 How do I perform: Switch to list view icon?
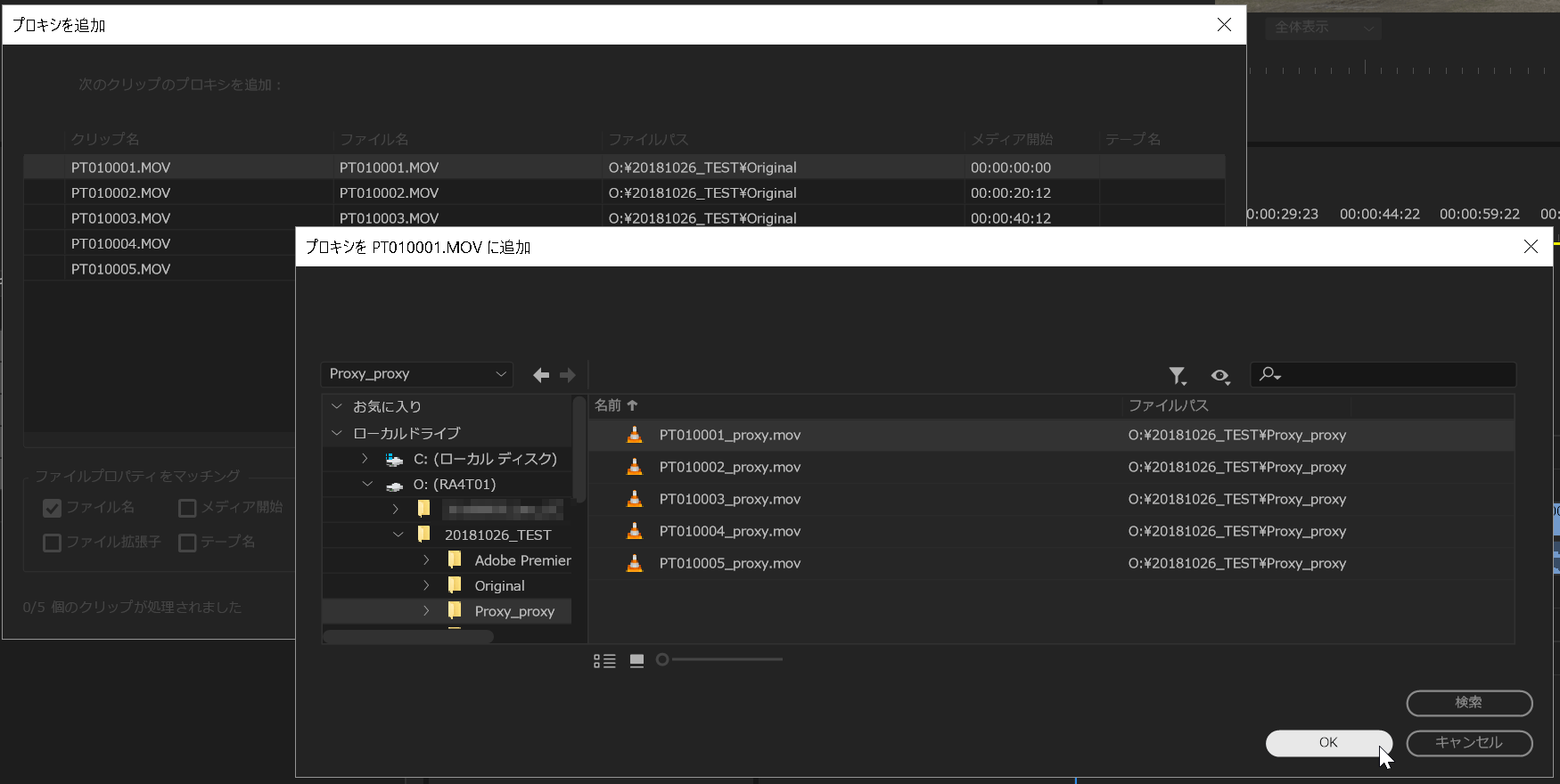[x=604, y=660]
